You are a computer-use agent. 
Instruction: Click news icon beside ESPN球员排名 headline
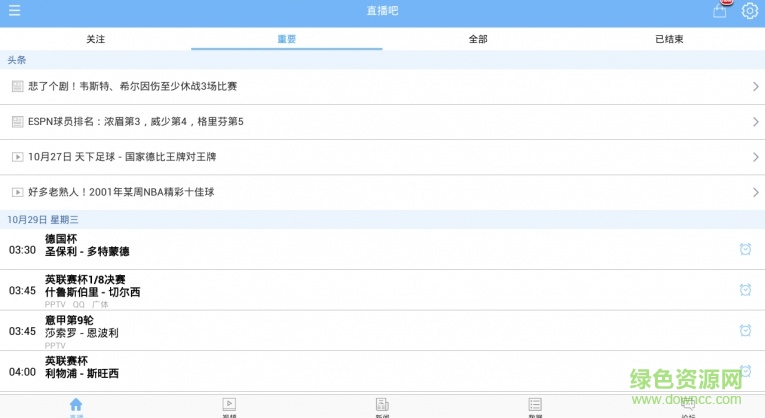click(18, 122)
